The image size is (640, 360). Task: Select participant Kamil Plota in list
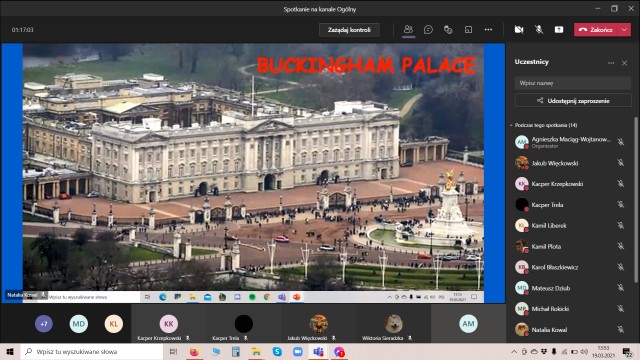tap(570, 246)
